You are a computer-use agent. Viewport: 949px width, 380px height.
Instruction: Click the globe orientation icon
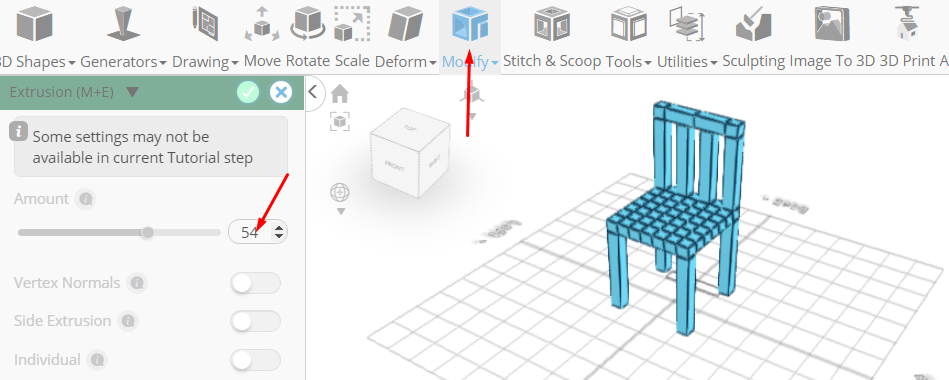340,193
